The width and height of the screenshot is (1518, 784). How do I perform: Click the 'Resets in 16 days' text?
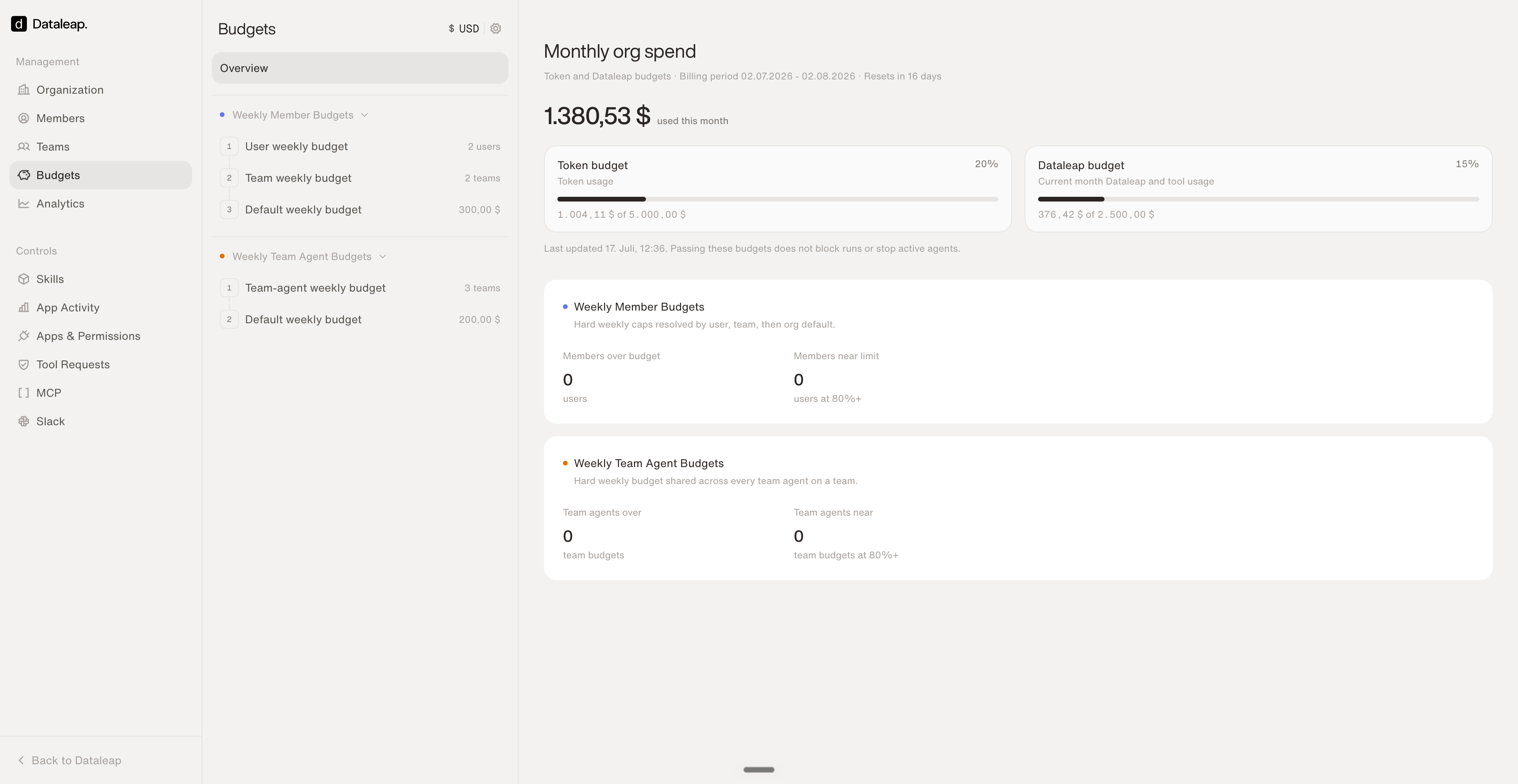[x=902, y=76]
